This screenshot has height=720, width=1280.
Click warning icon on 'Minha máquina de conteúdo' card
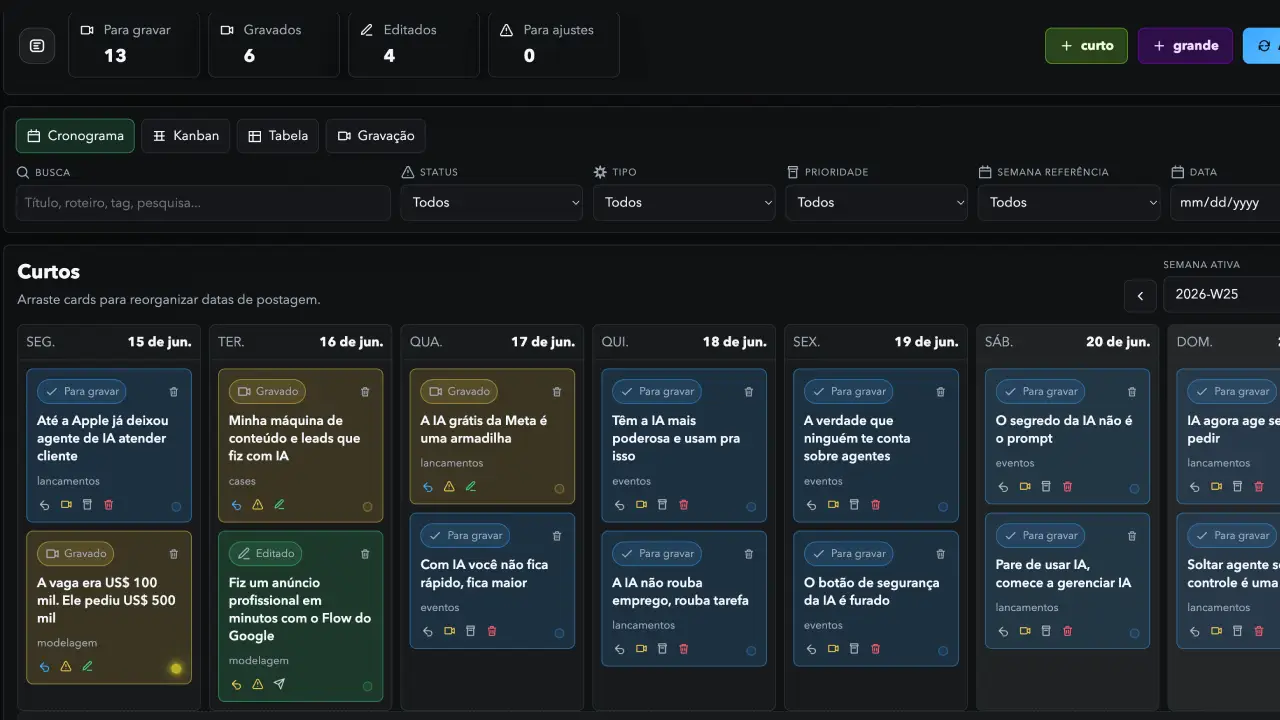point(258,505)
